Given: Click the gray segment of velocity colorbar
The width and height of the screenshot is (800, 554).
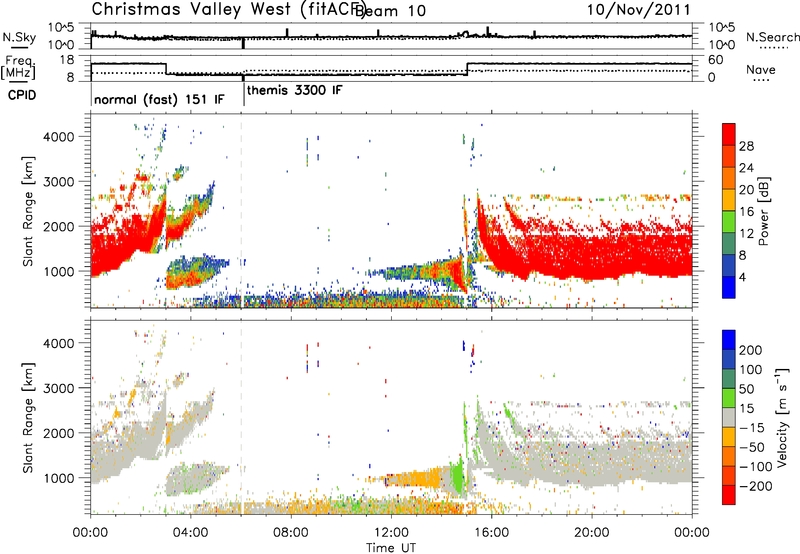Looking at the screenshot, I should (x=729, y=417).
